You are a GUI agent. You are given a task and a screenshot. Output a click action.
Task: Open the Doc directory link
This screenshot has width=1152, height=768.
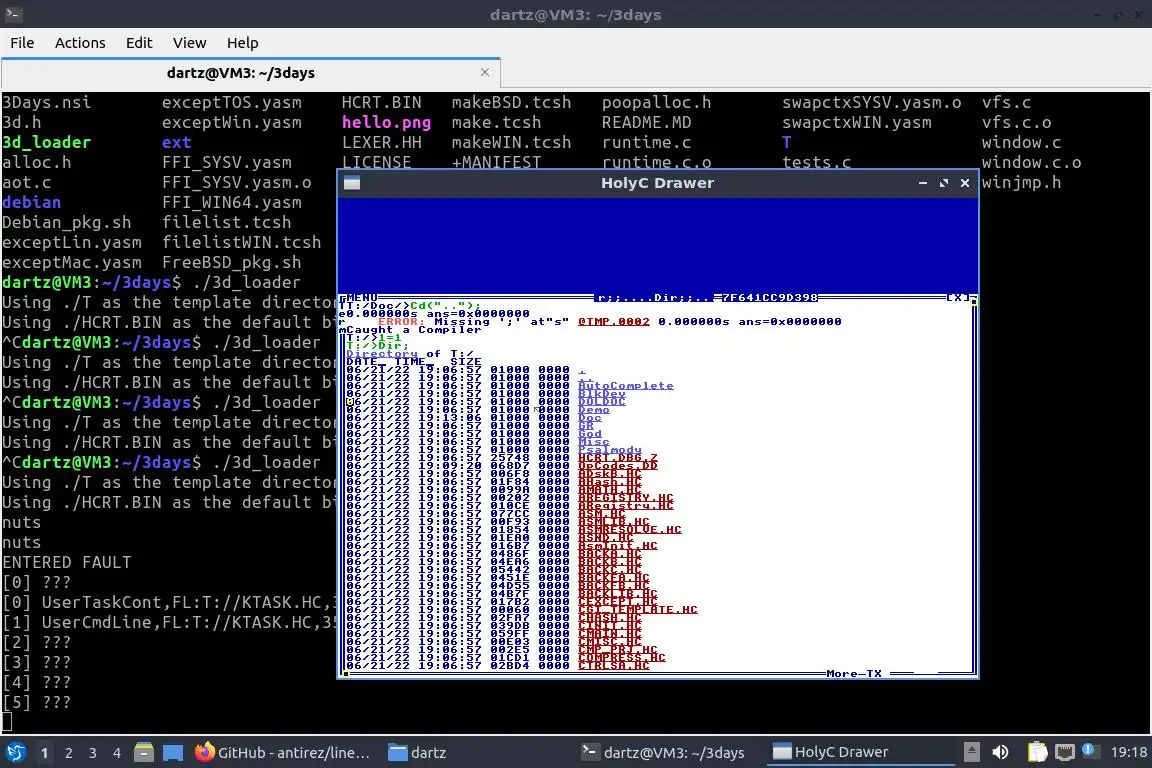[590, 418]
